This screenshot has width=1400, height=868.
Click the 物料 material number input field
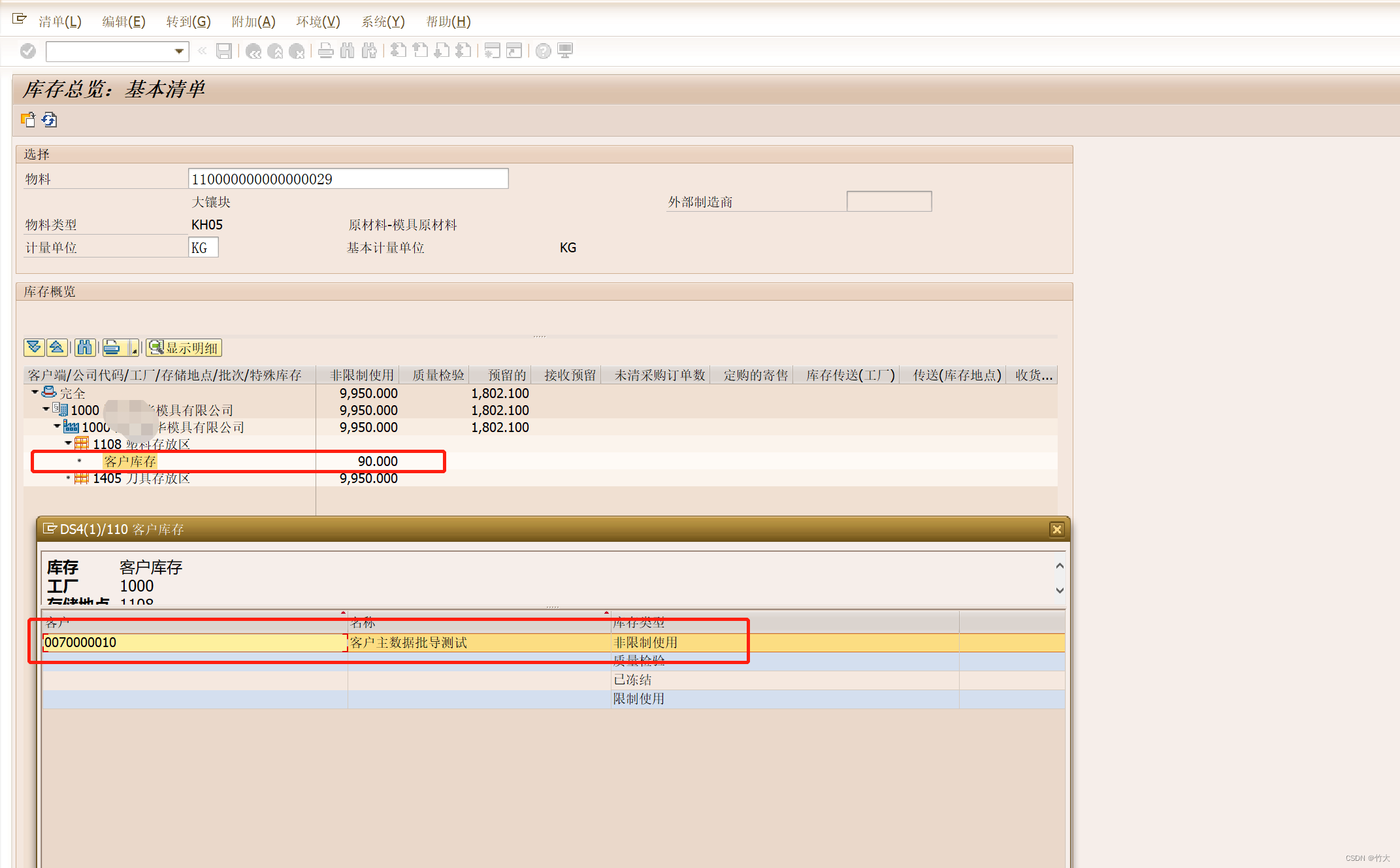[x=348, y=178]
